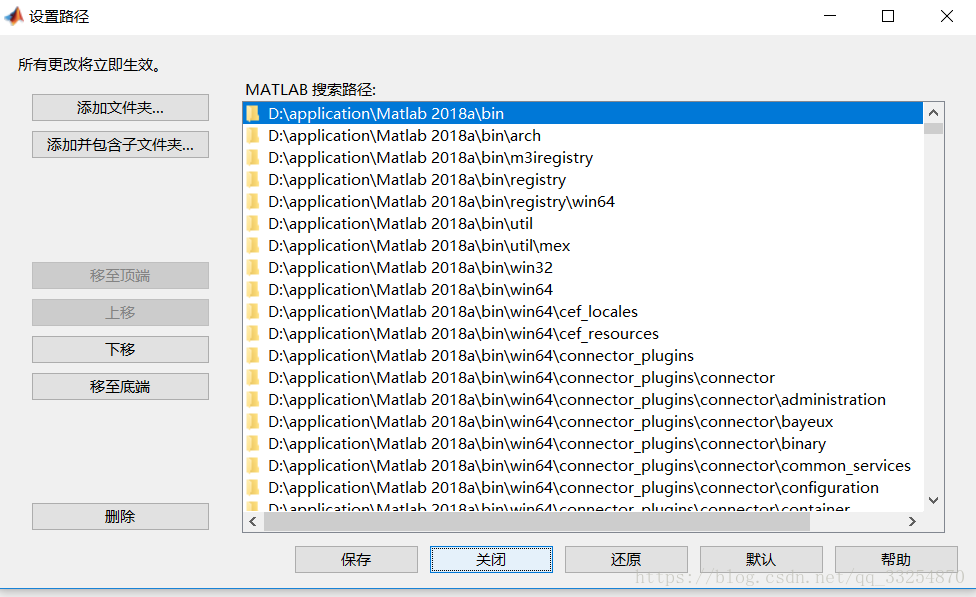Click the folder icon beside connector\common_services
This screenshot has height=597, width=976.
(253, 466)
